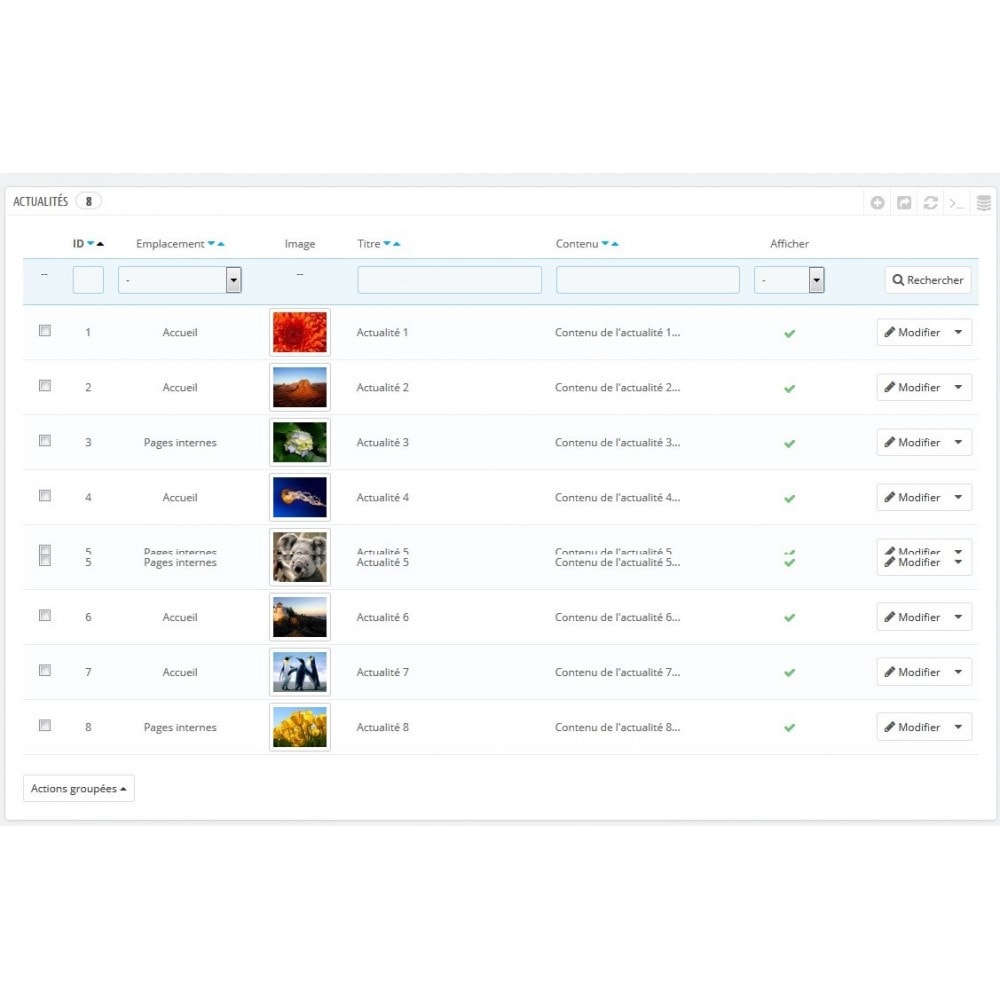The width and height of the screenshot is (1000, 1000).
Task: Sort Contenu column ascending arrow
Action: (615, 244)
